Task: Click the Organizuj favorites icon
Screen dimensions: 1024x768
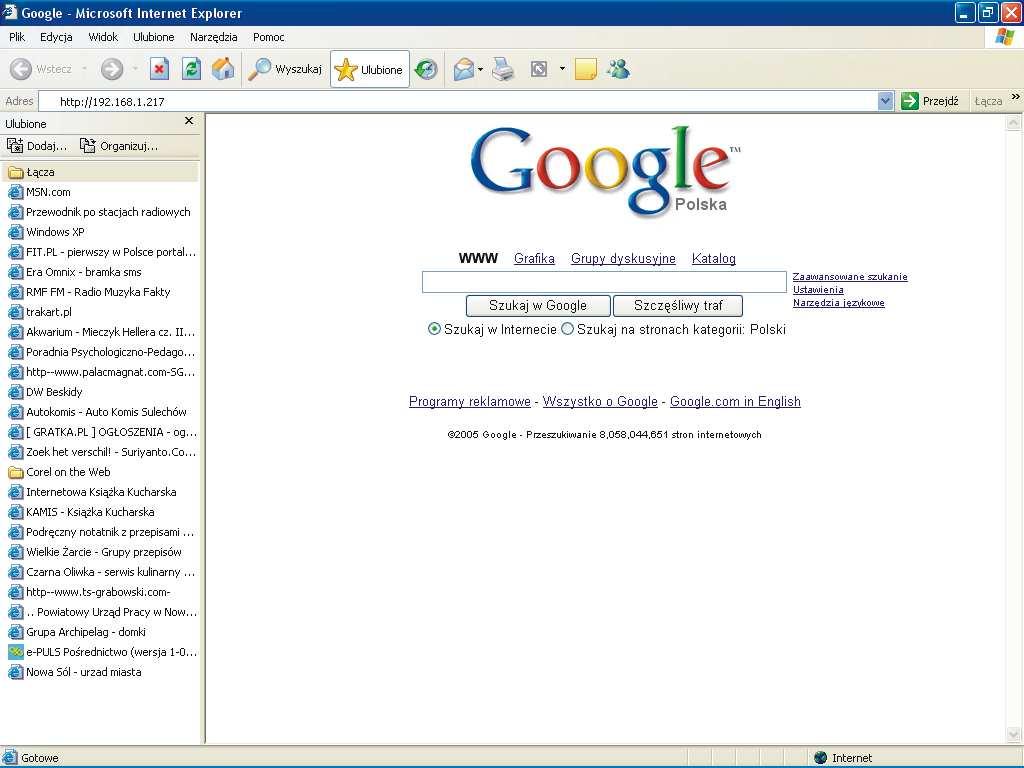Action: [88, 146]
